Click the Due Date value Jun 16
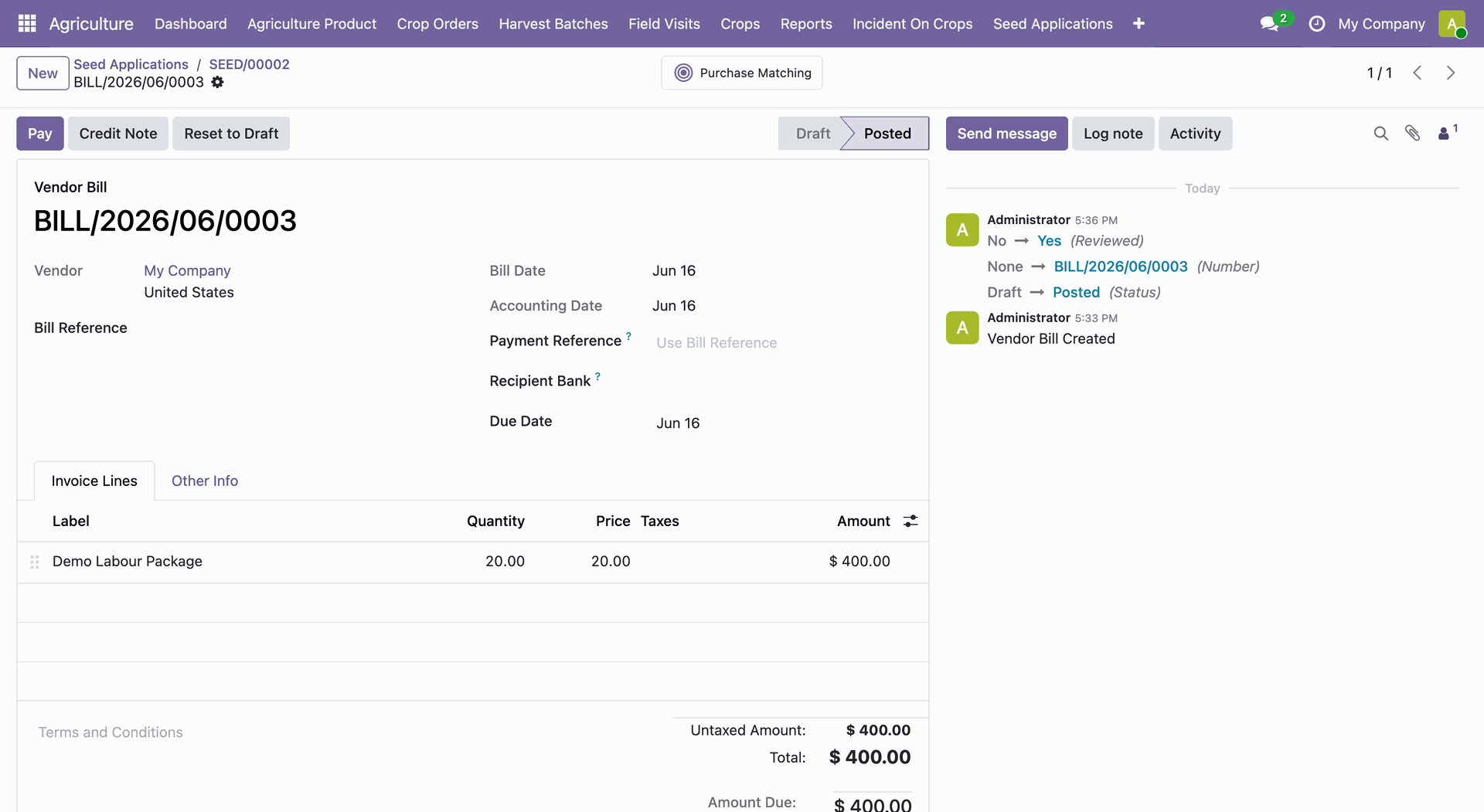 coord(678,423)
